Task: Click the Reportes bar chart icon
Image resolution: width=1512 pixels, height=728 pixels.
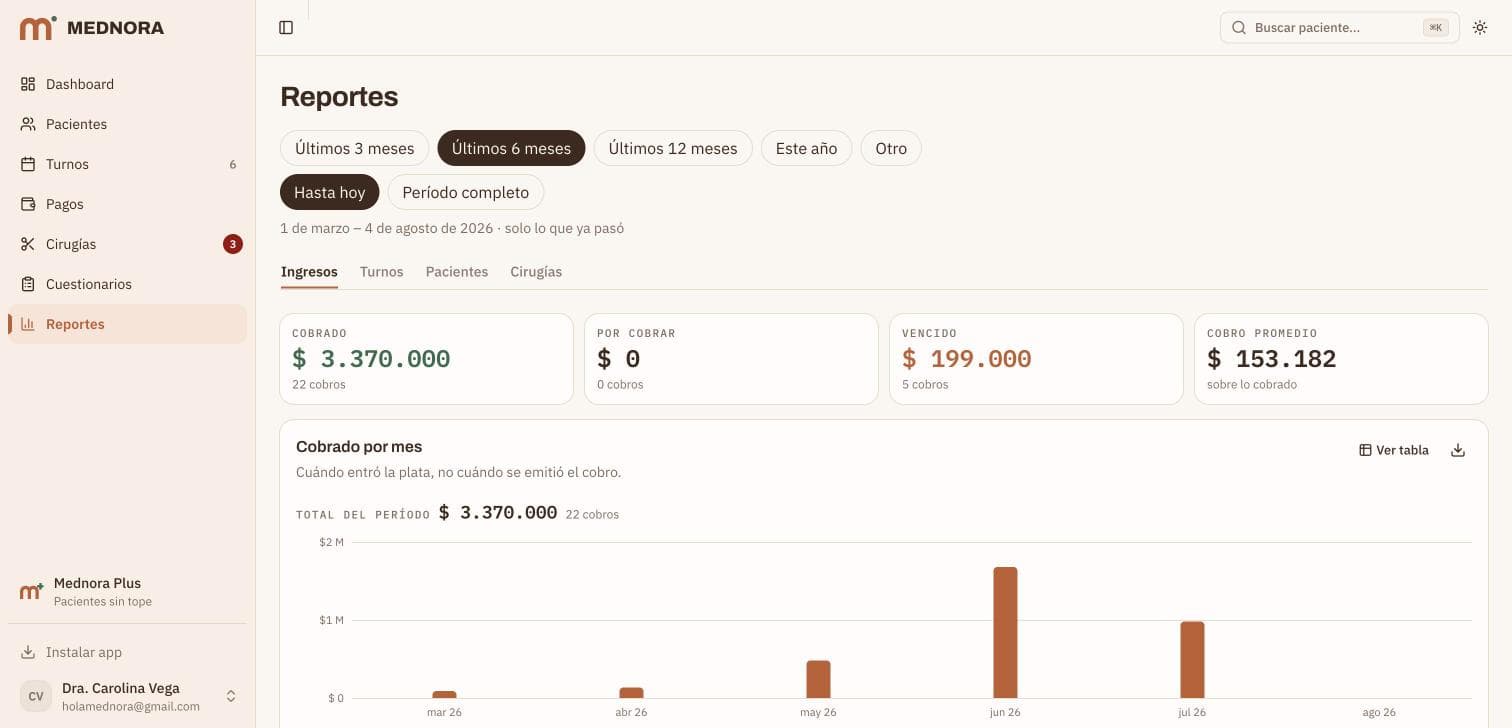Action: tap(28, 324)
